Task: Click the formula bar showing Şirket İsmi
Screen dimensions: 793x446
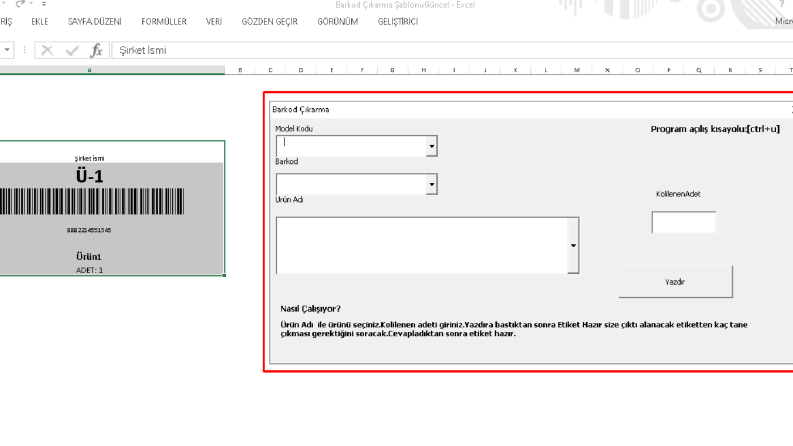Action: (452, 50)
